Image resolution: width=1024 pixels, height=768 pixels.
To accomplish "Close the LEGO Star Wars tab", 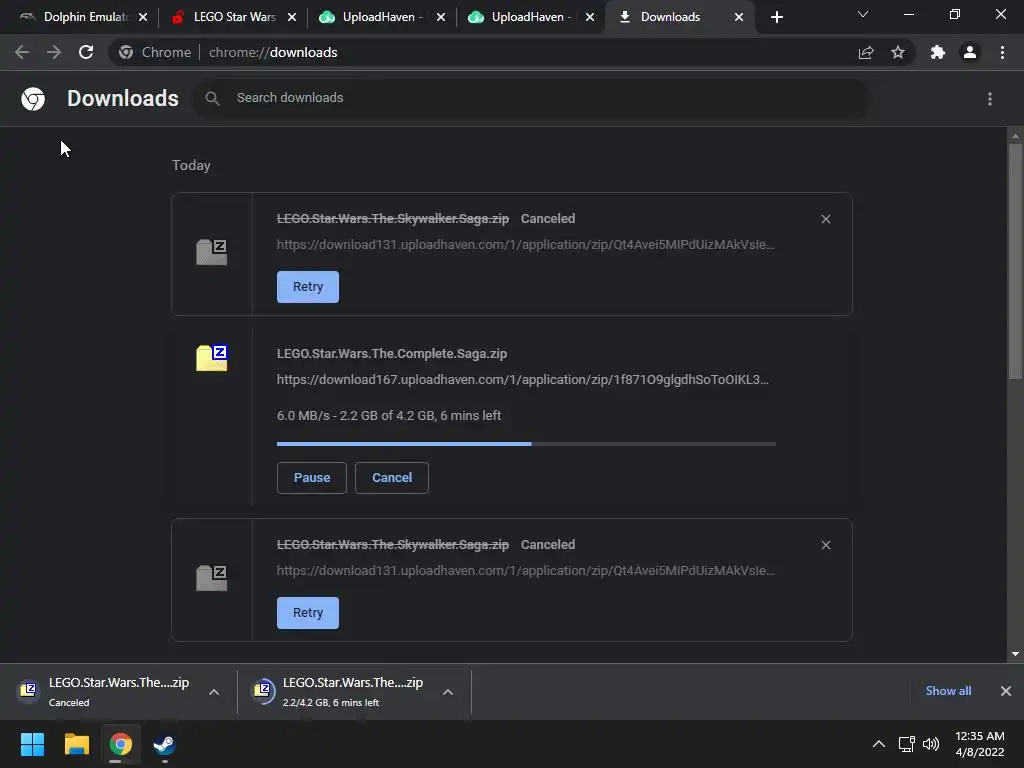I will [292, 17].
